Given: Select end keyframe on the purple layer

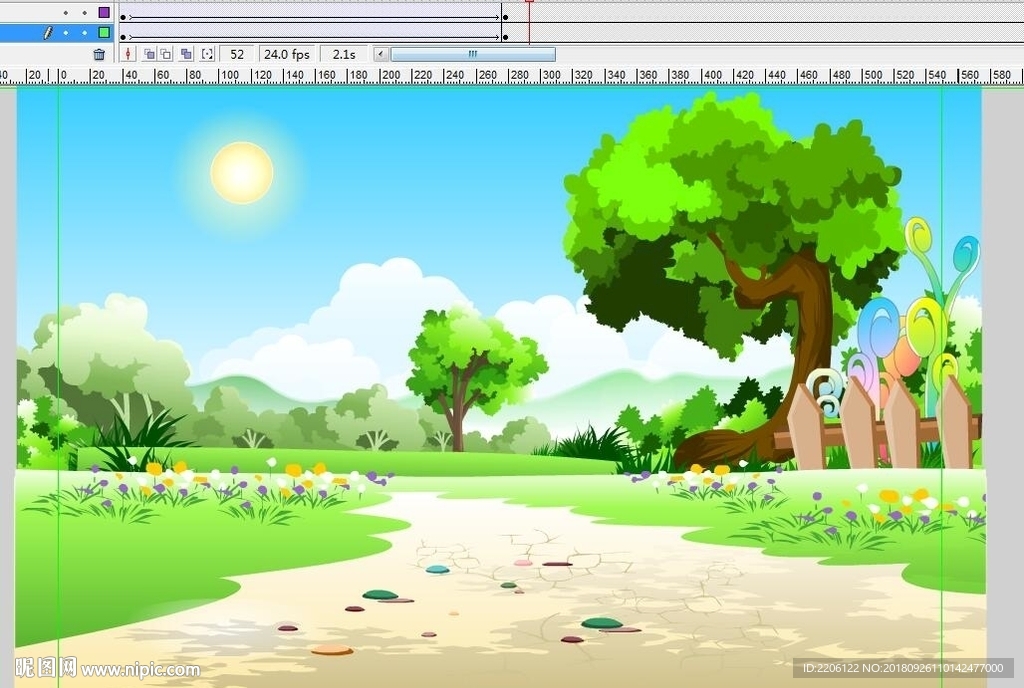Looking at the screenshot, I should (x=505, y=17).
